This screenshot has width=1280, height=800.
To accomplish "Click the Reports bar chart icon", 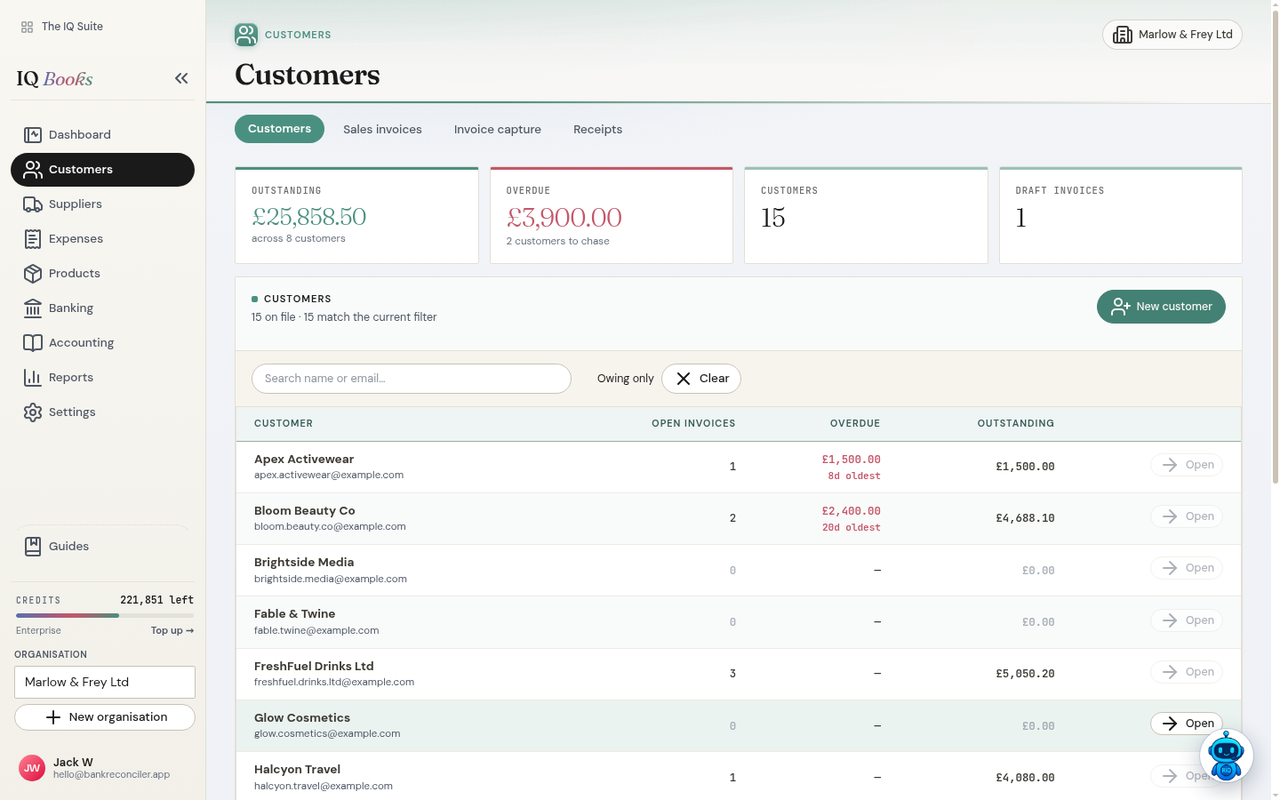I will [x=33, y=377].
